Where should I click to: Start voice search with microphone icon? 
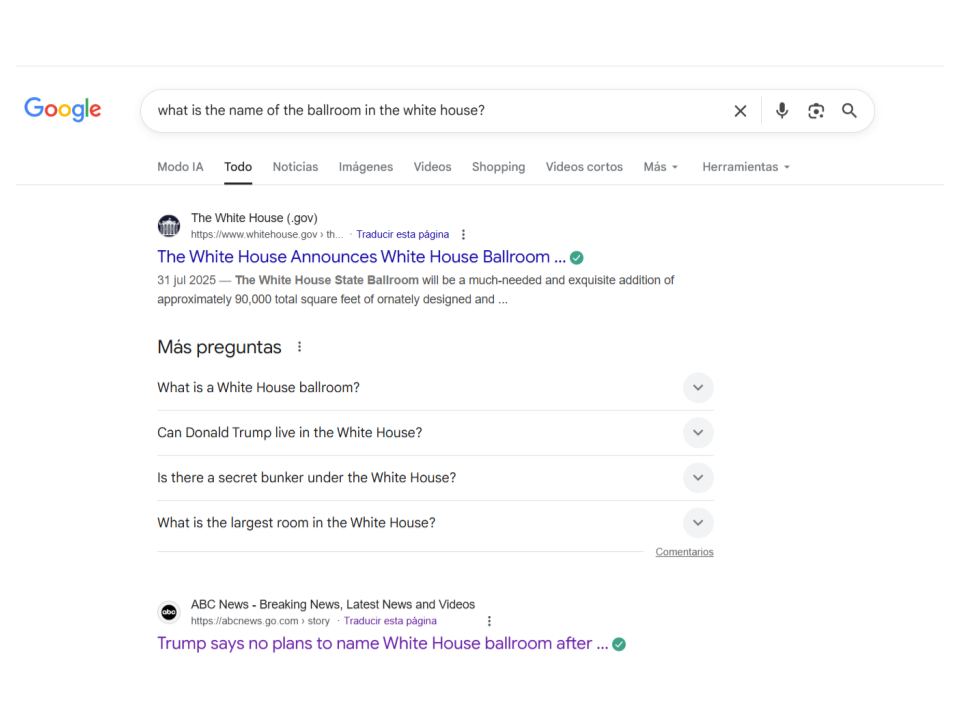pos(782,111)
